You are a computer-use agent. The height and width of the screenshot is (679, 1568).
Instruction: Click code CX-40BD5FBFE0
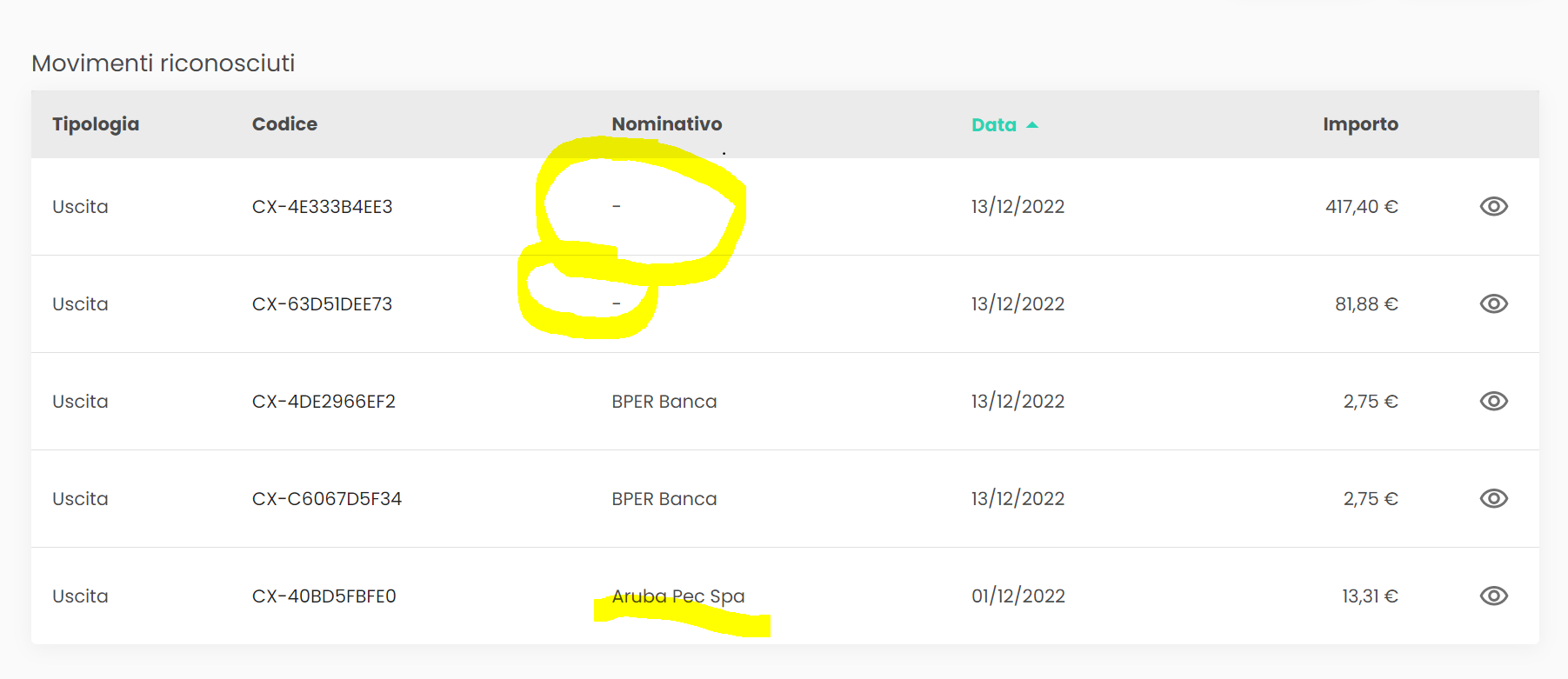(x=324, y=596)
